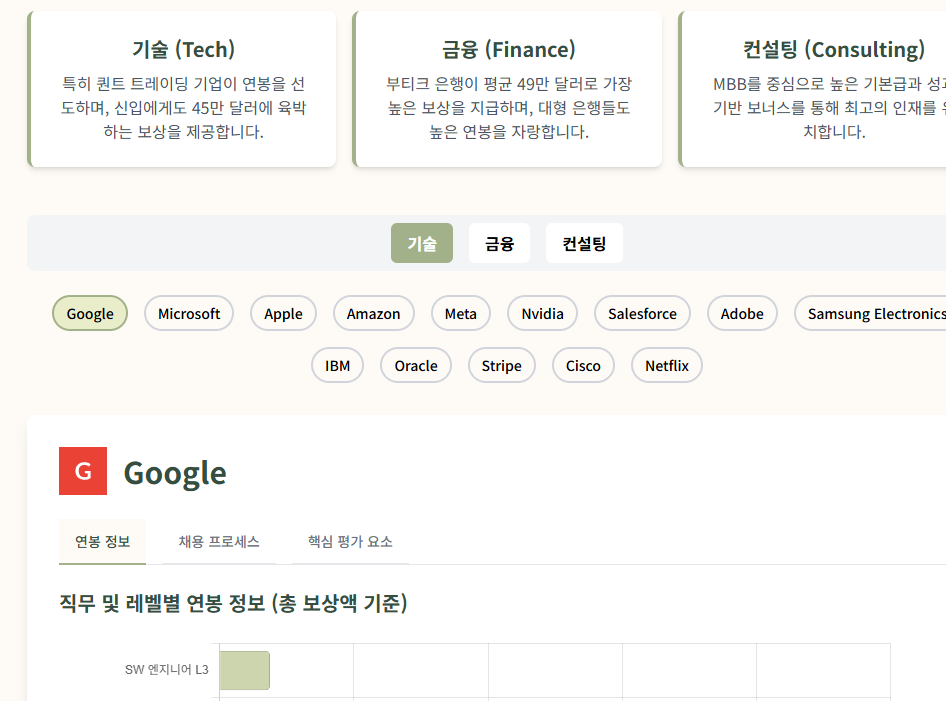The width and height of the screenshot is (946, 701).
Task: Select the Nvidia company chip
Action: tap(542, 313)
